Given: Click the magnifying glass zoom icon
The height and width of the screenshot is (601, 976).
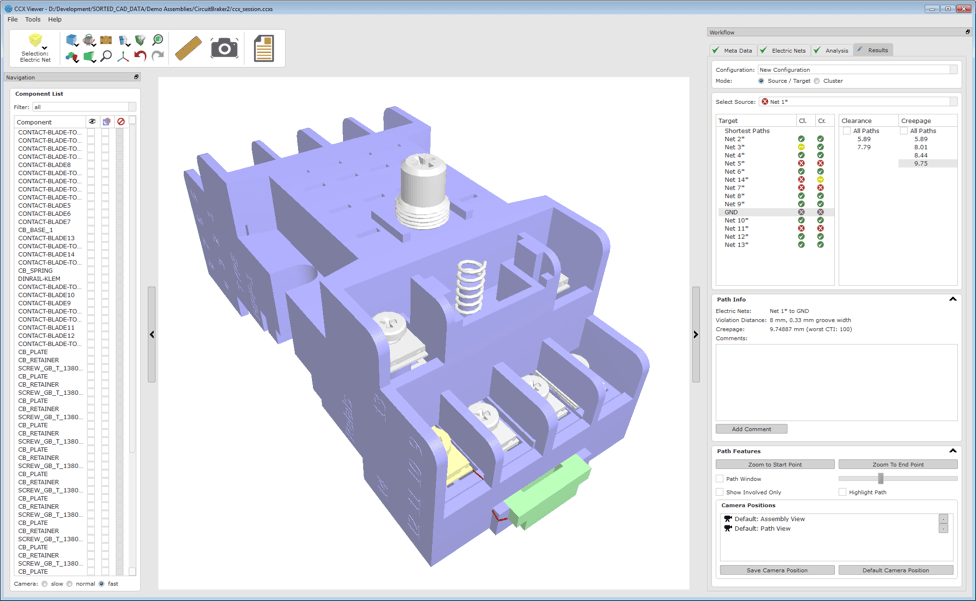Looking at the screenshot, I should point(106,56).
